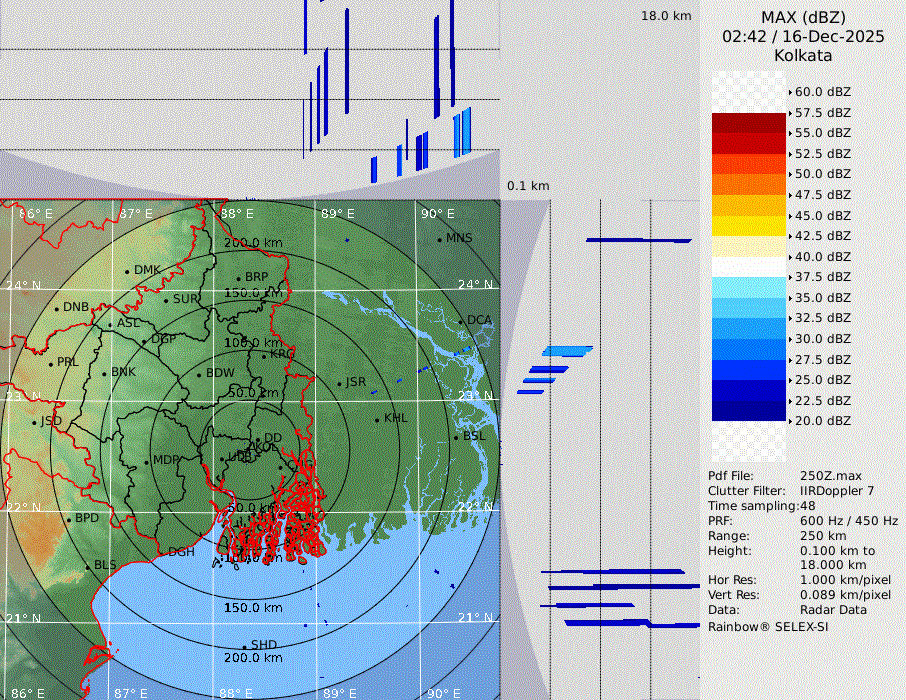Click the BPD station marker
The width and height of the screenshot is (906, 700).
click(x=69, y=519)
